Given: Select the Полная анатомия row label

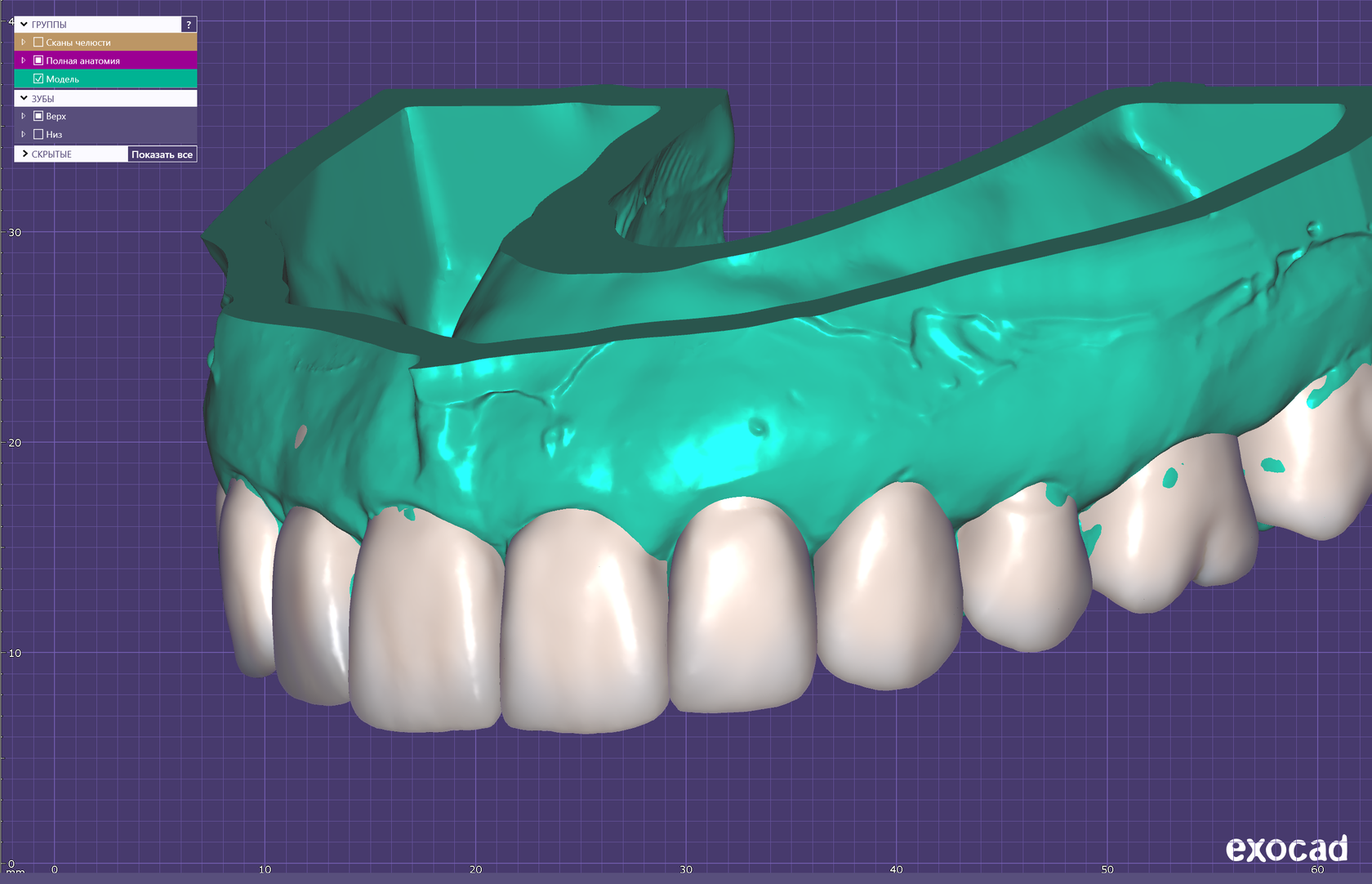Looking at the screenshot, I should tap(82, 60).
